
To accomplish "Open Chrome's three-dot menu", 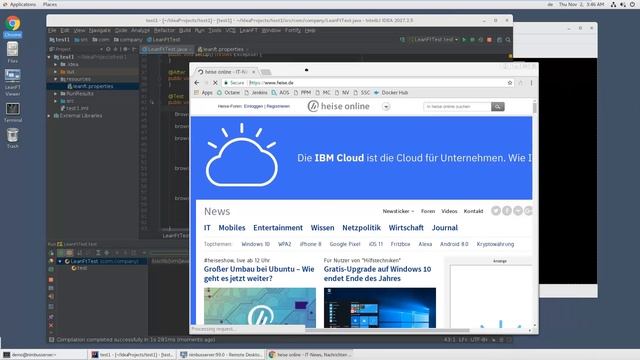I will coord(531,83).
